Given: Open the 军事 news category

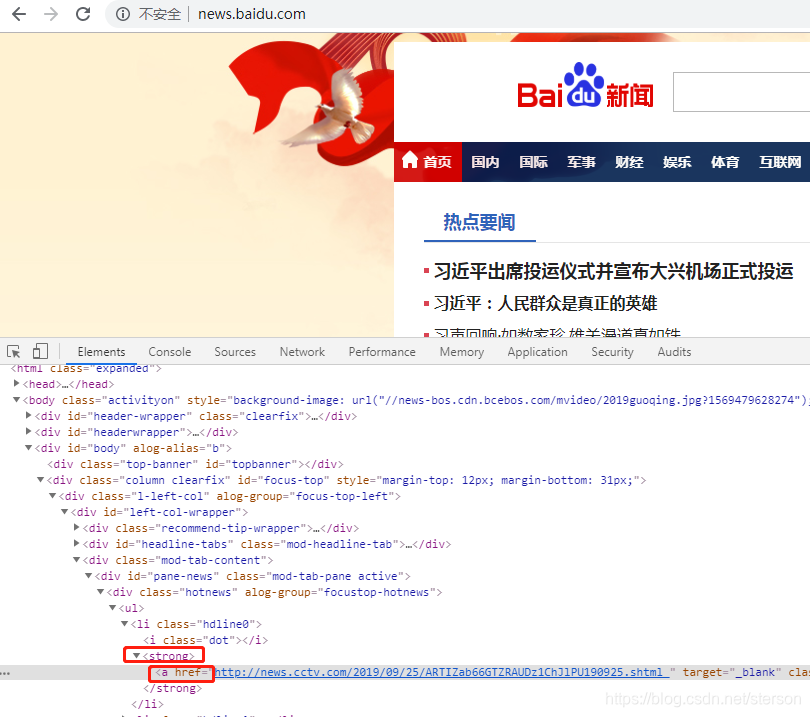Looking at the screenshot, I should (x=581, y=162).
